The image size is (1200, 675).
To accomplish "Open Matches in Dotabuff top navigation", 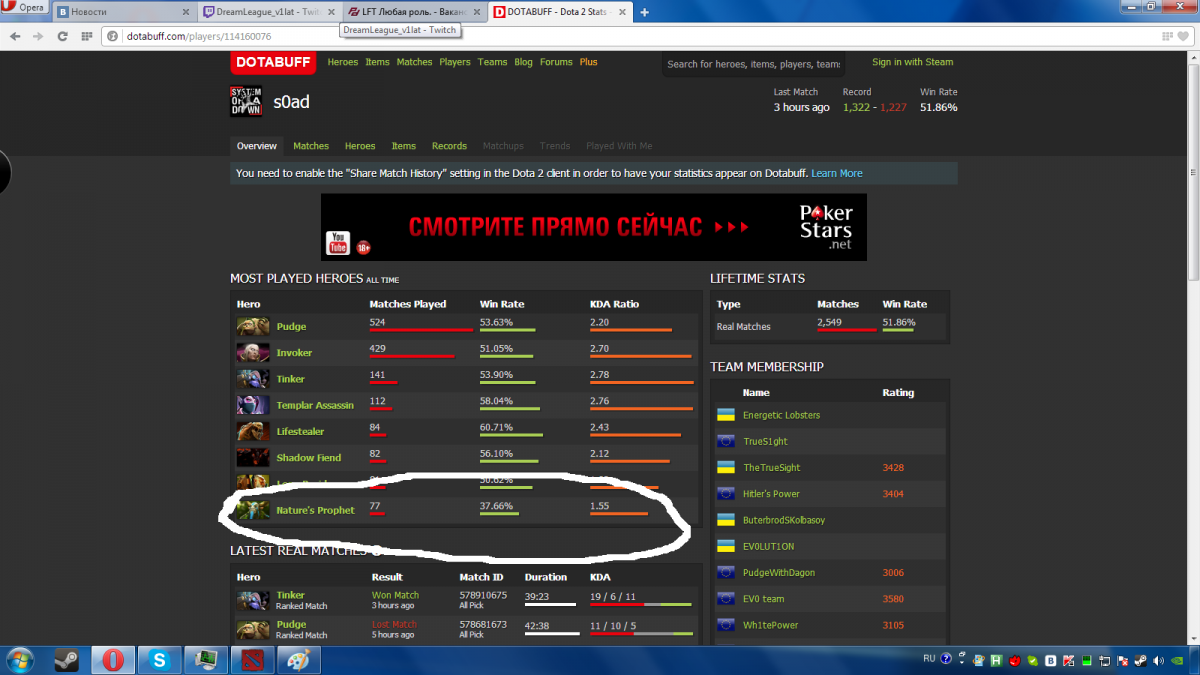I will tap(414, 62).
